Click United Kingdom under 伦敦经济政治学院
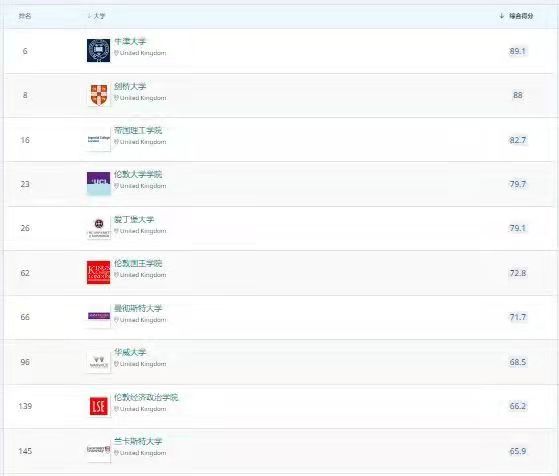The image size is (559, 476). (x=143, y=409)
